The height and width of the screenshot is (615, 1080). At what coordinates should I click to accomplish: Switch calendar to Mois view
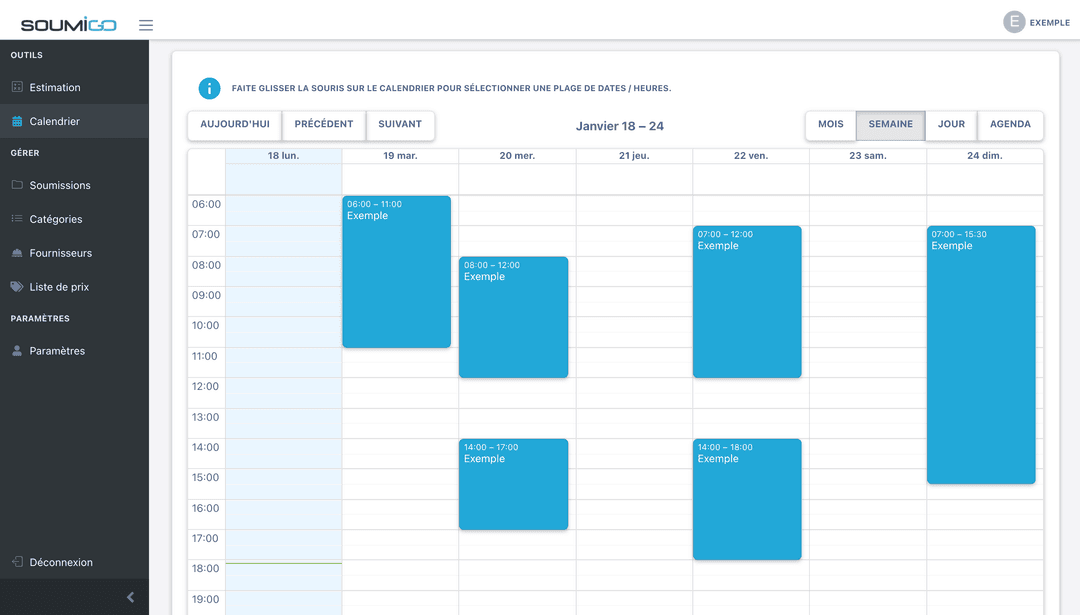[830, 124]
